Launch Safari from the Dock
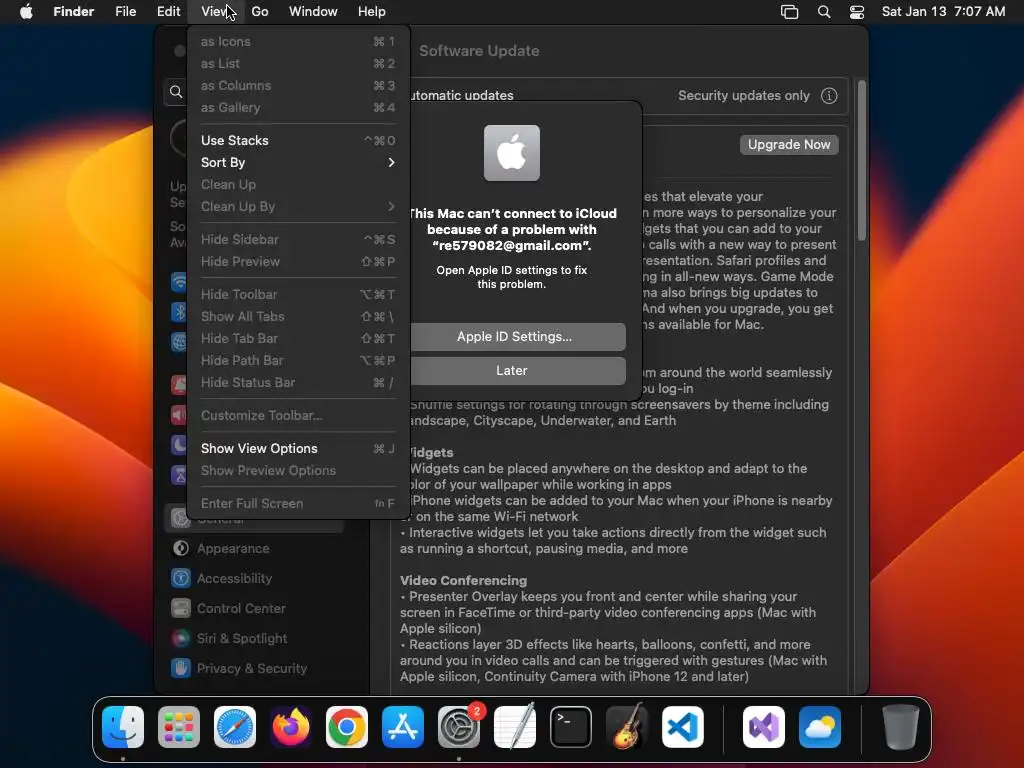 pyautogui.click(x=235, y=727)
